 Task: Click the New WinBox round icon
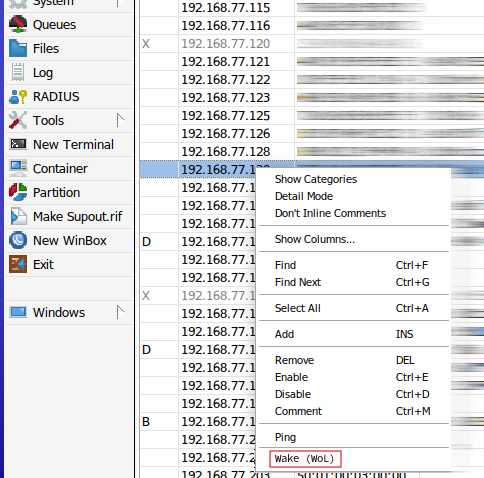pyautogui.click(x=18, y=240)
